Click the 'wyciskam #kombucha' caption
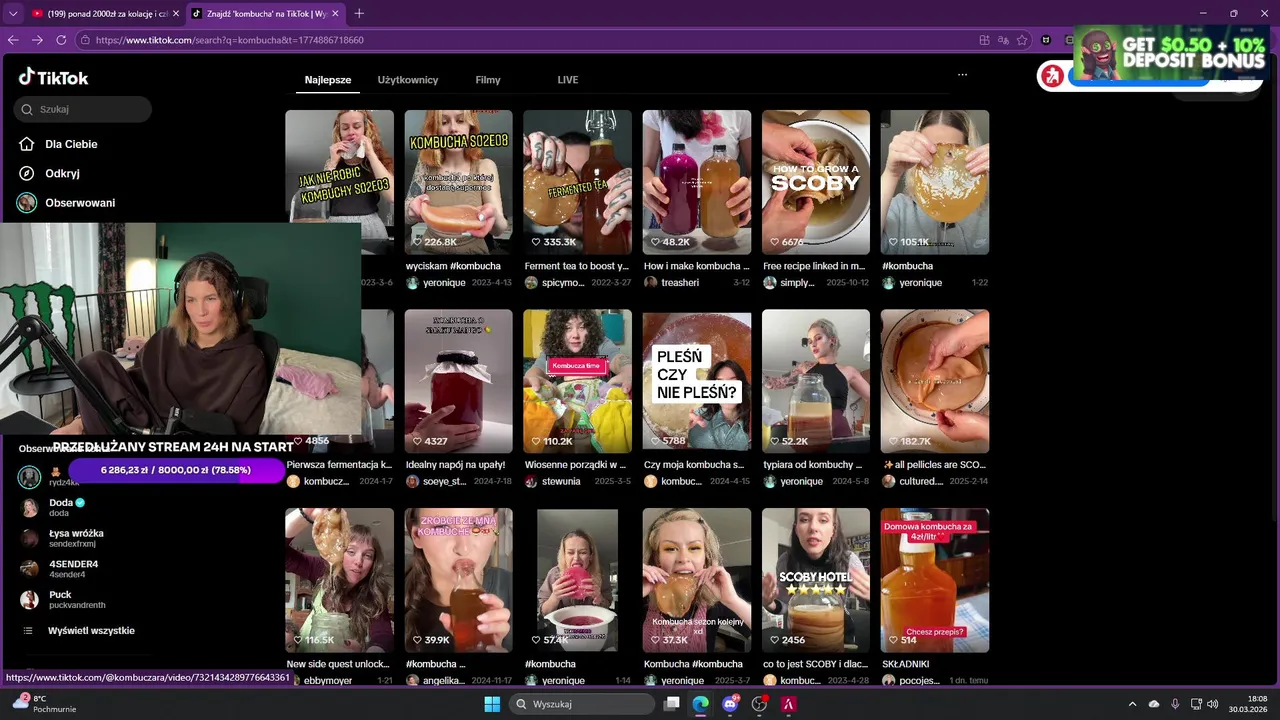Image resolution: width=1280 pixels, height=720 pixels. 453,266
